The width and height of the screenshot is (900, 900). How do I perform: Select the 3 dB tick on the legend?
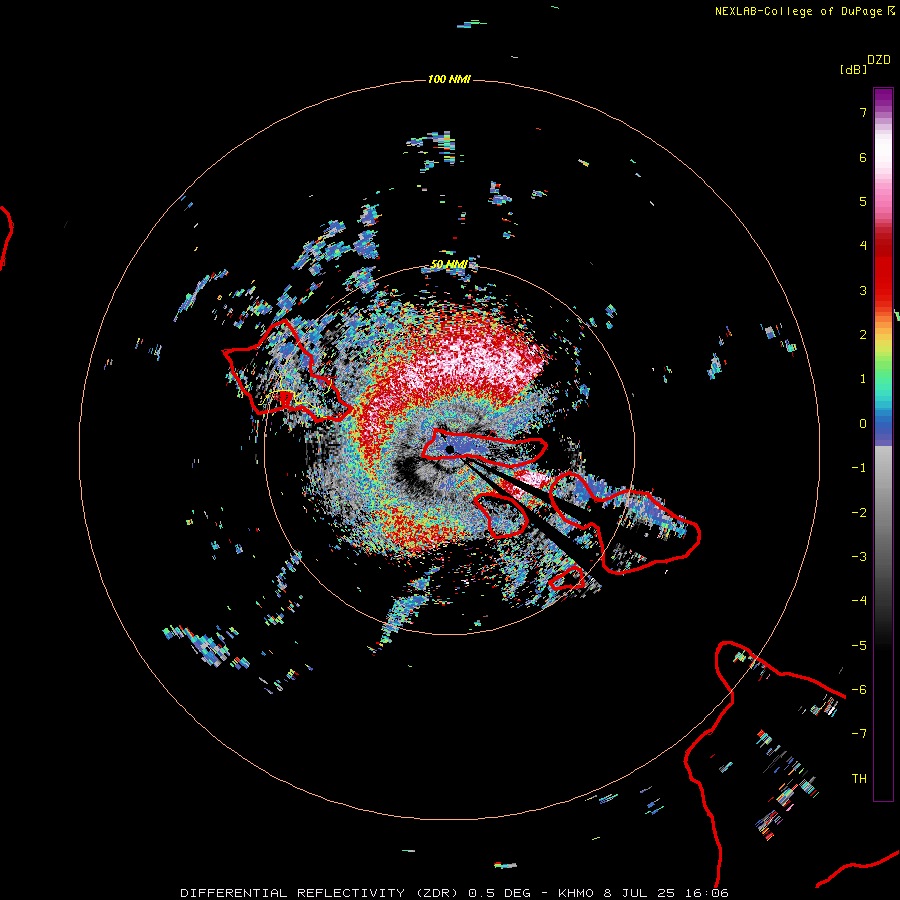(863, 290)
